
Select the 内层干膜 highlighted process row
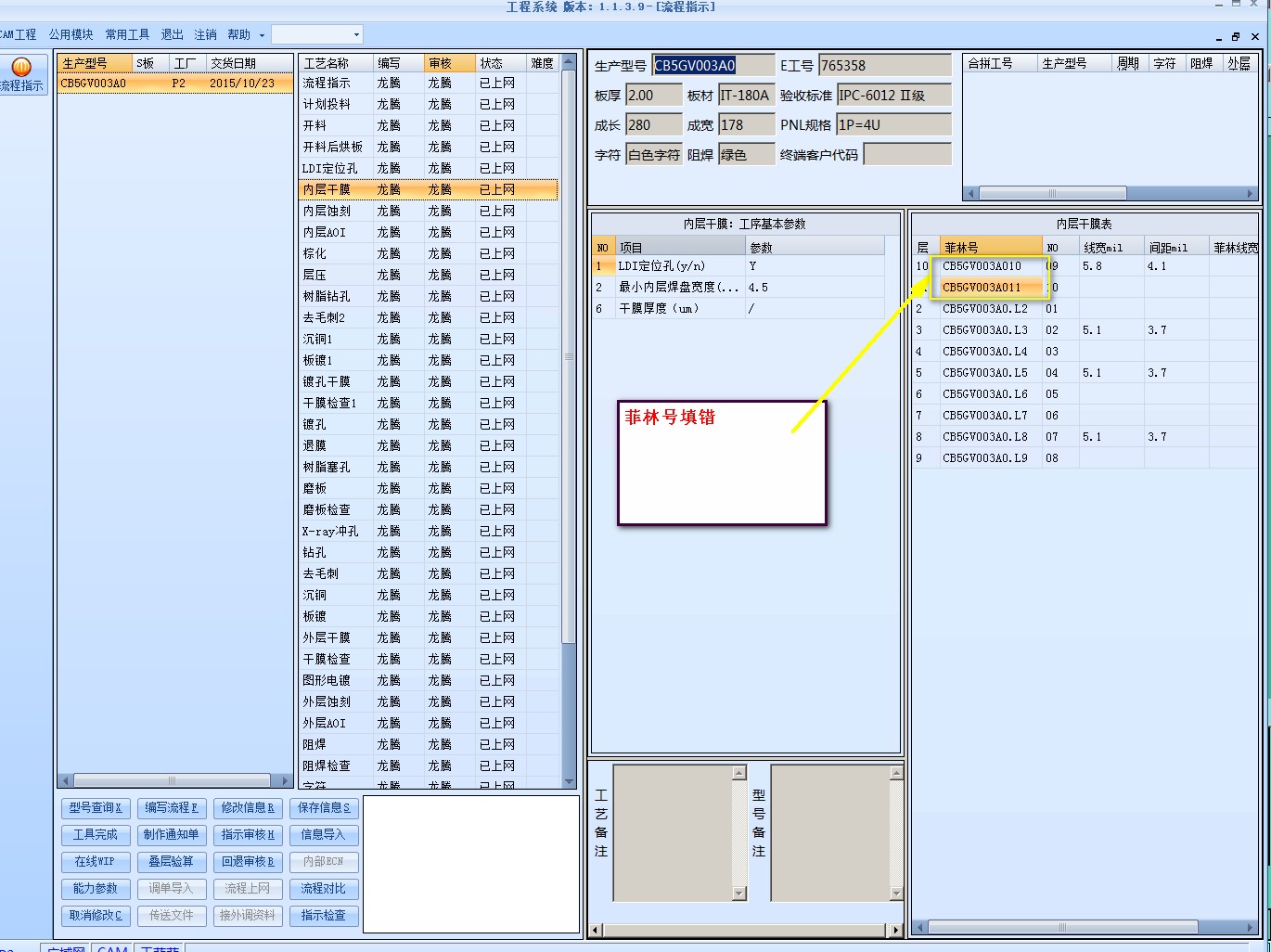pyautogui.click(x=430, y=190)
